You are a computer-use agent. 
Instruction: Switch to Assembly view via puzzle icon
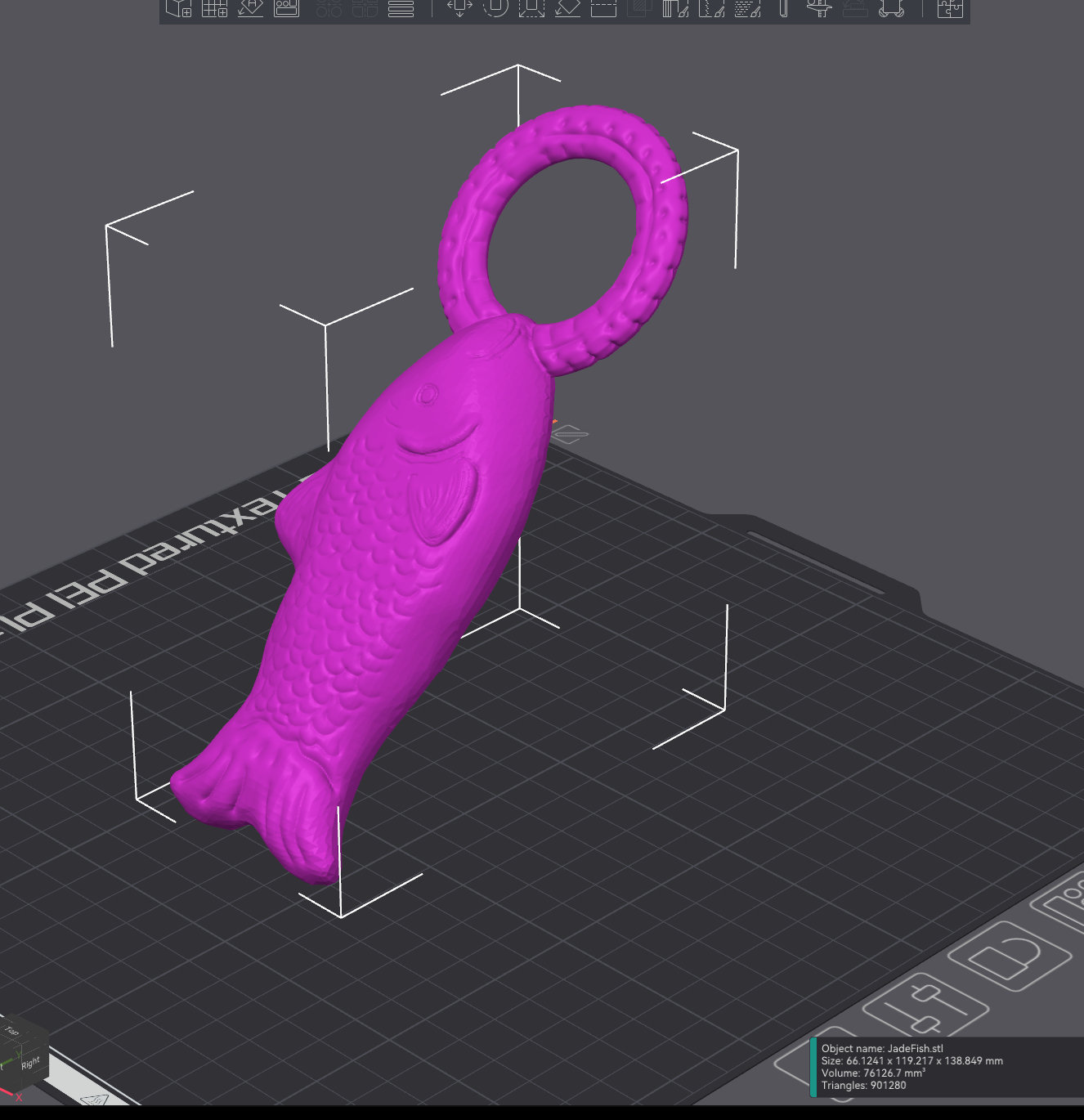click(950, 8)
